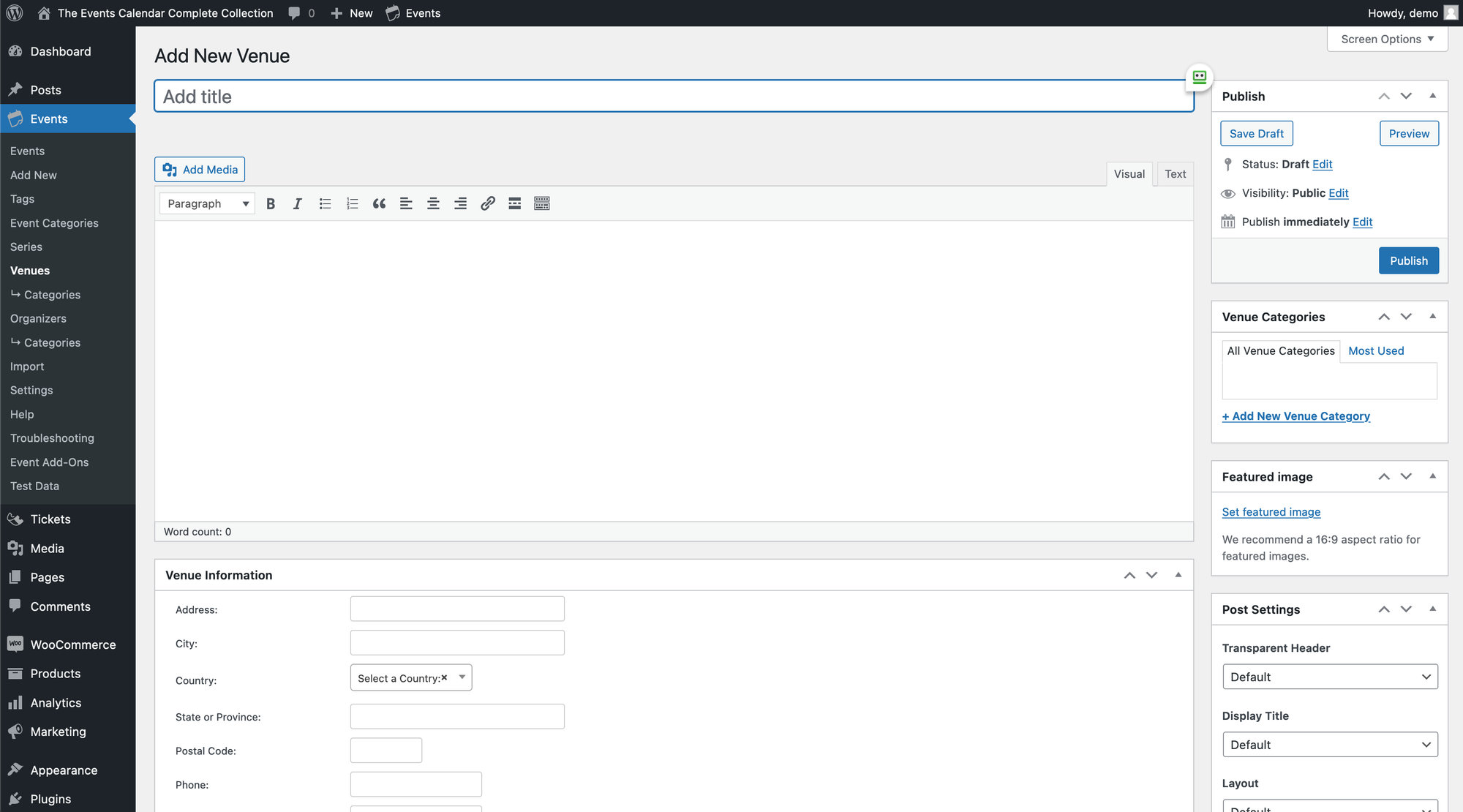Edit the Publish immediately schedule
Image resolution: width=1463 pixels, height=812 pixels.
click(x=1362, y=222)
